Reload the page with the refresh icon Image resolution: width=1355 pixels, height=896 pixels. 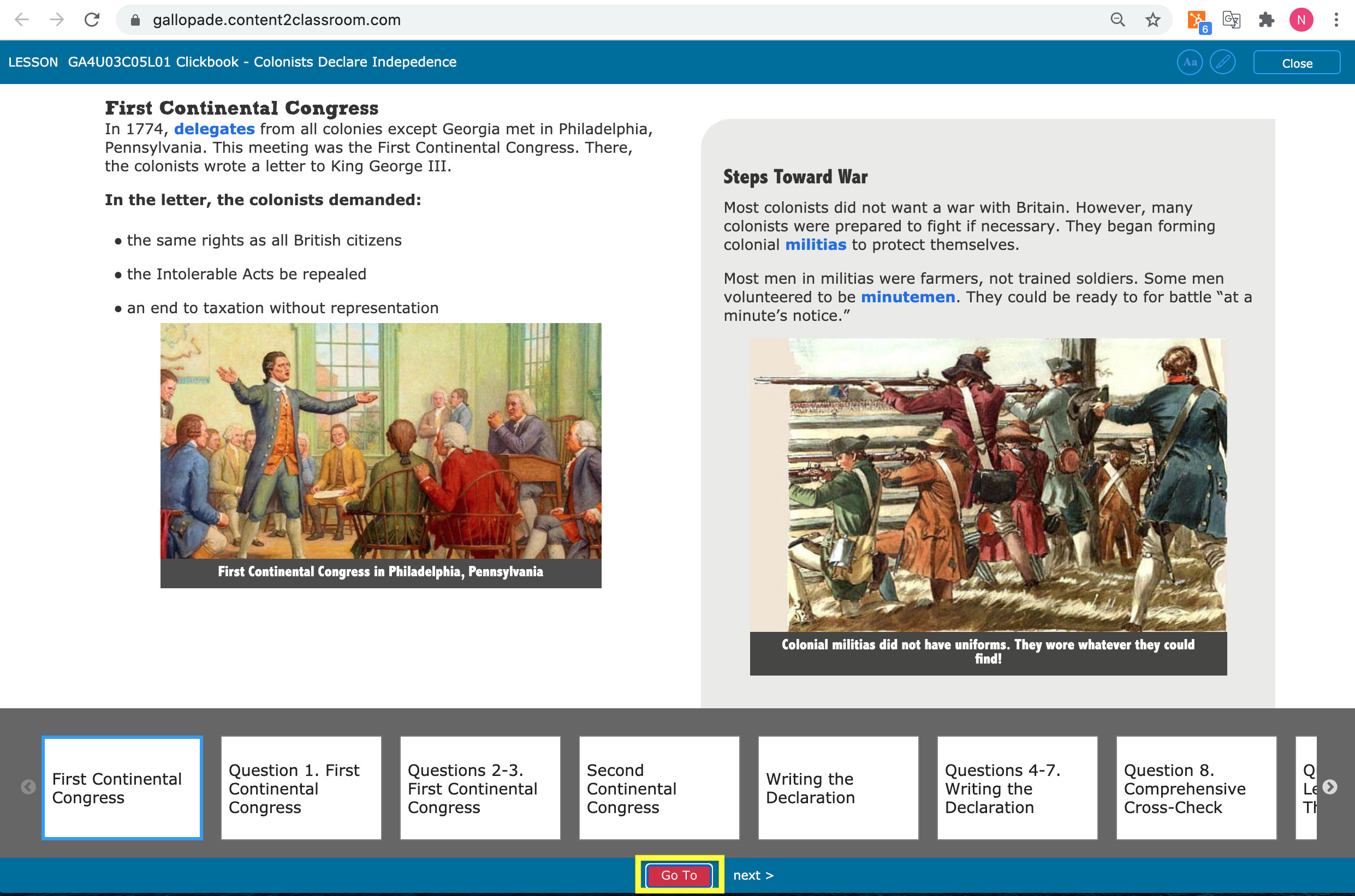[x=92, y=20]
